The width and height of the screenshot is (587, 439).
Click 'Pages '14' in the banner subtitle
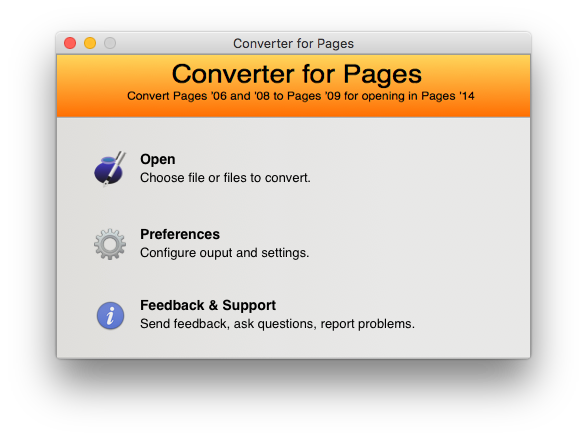[x=448, y=96]
